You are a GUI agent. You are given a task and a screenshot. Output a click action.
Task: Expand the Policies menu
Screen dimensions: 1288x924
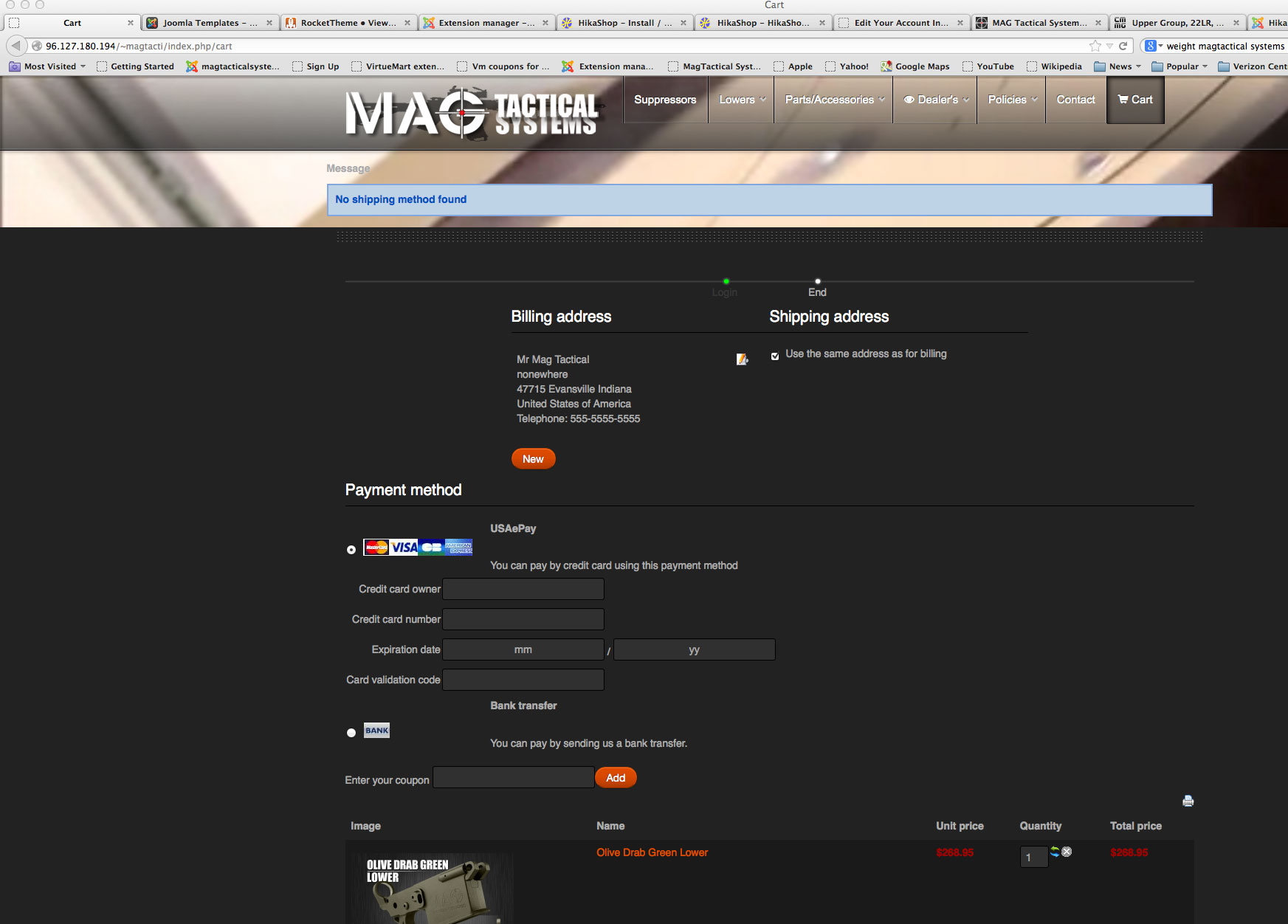tap(1012, 100)
